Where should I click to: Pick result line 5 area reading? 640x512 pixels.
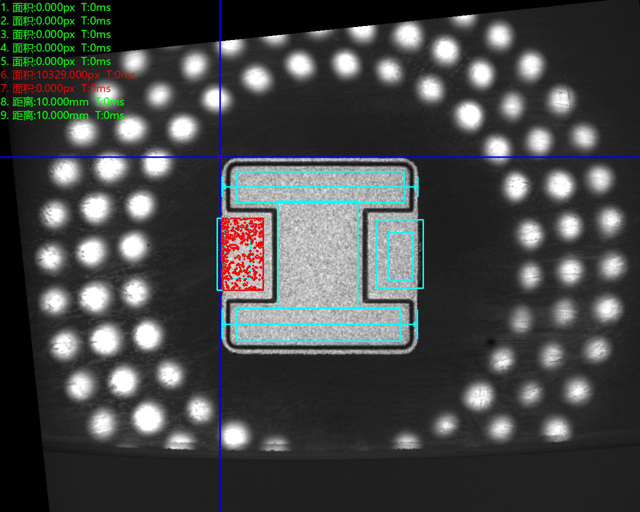[55, 61]
